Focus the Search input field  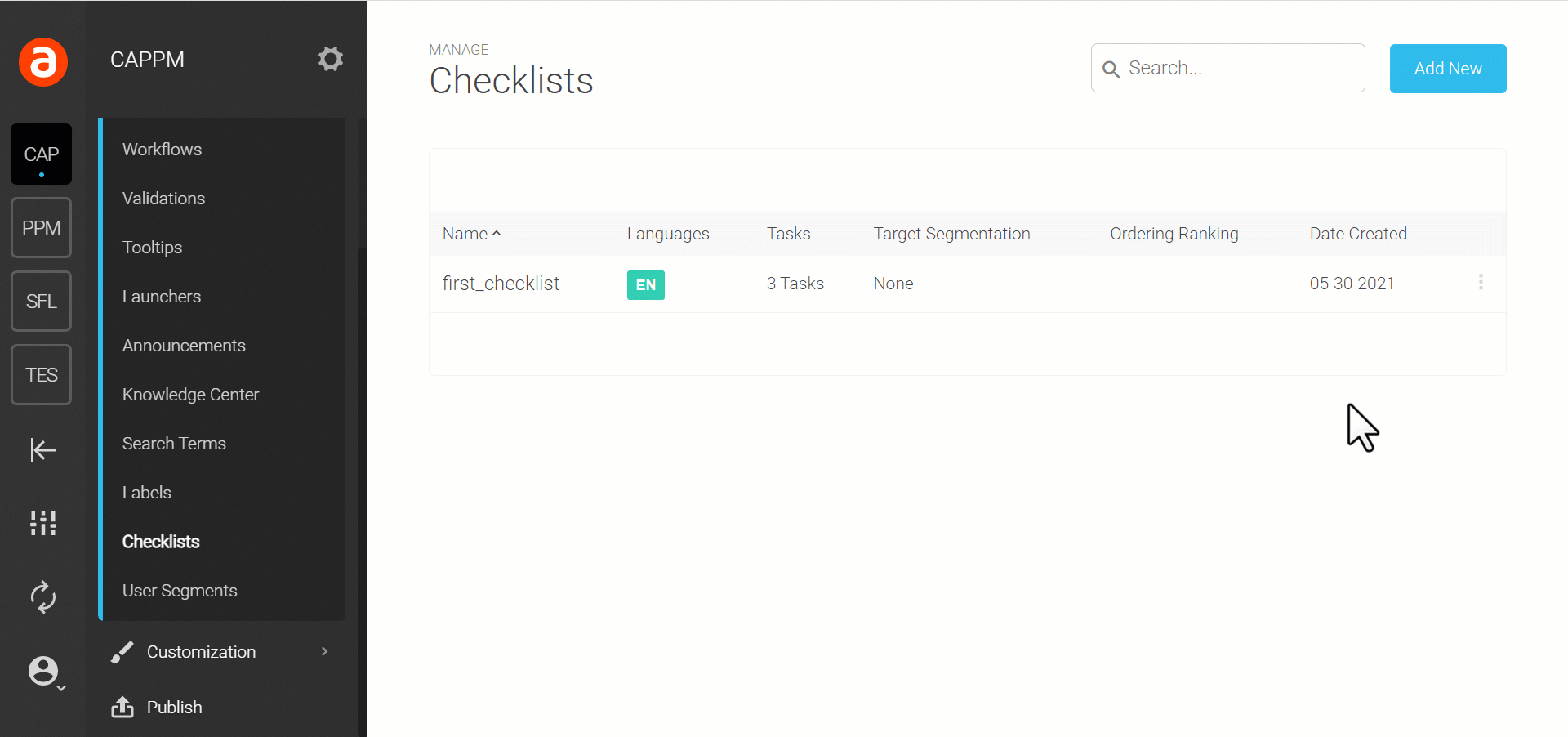click(x=1228, y=68)
